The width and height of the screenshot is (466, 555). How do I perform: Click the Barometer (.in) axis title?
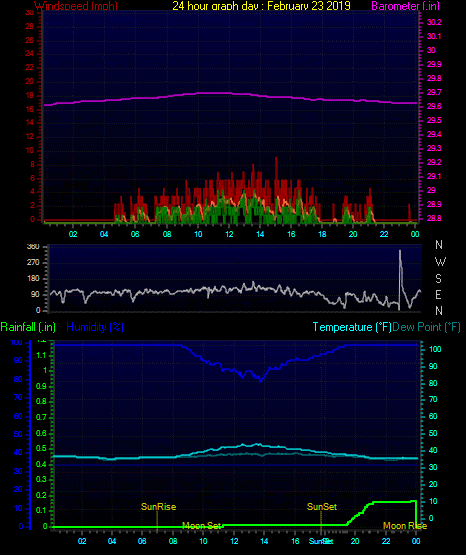405,6
